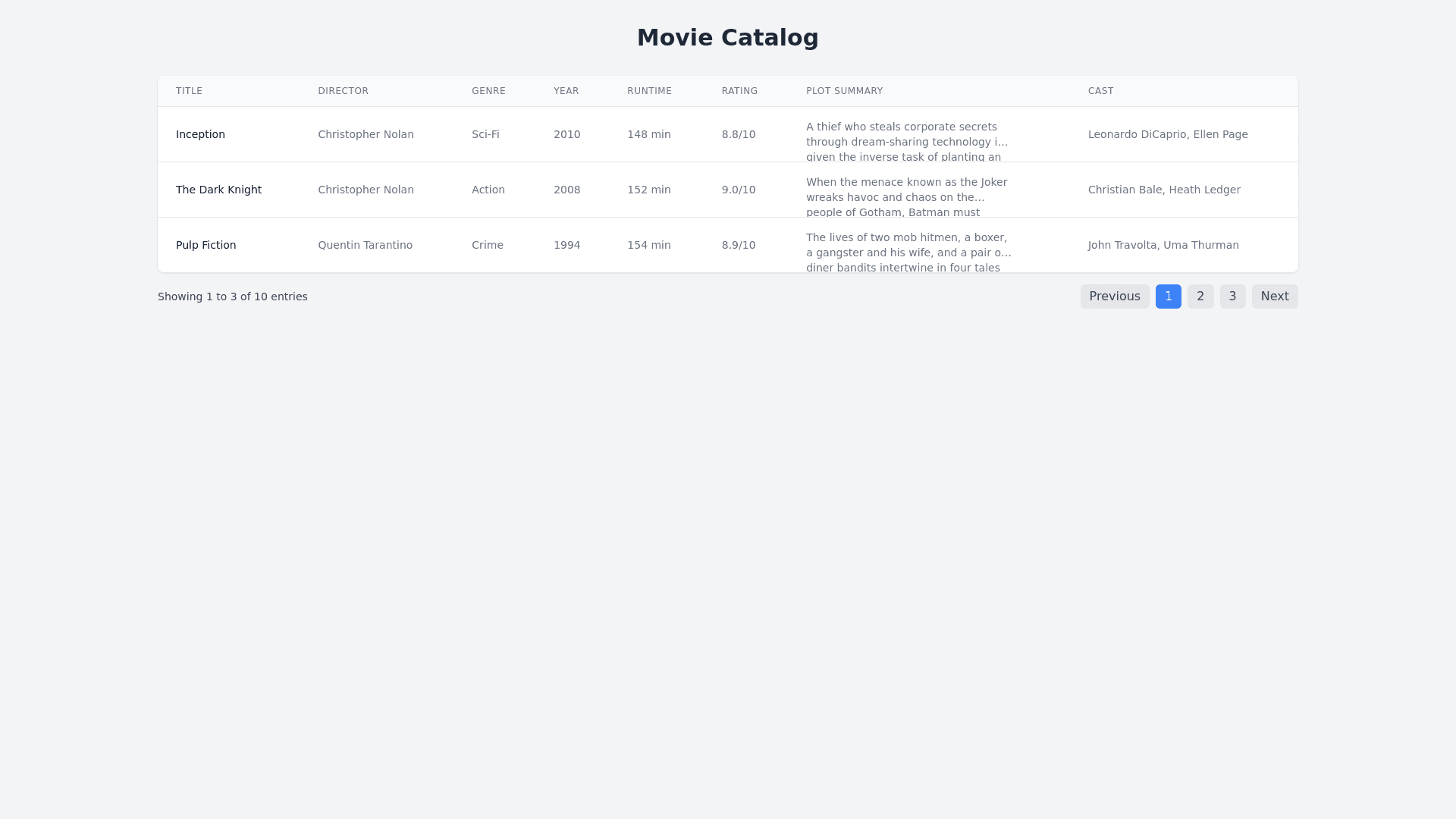This screenshot has height=819, width=1456.
Task: Click the Genre column header
Action: tap(488, 91)
